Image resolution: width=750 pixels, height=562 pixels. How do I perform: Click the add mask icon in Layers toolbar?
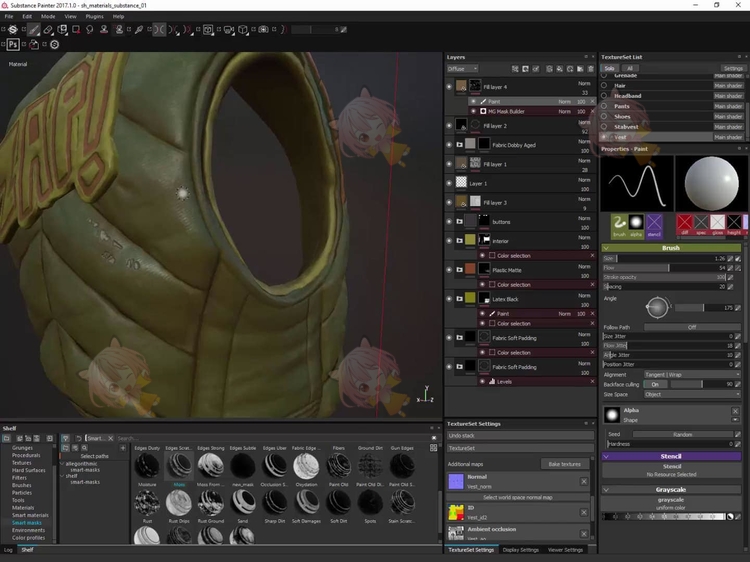[x=525, y=69]
